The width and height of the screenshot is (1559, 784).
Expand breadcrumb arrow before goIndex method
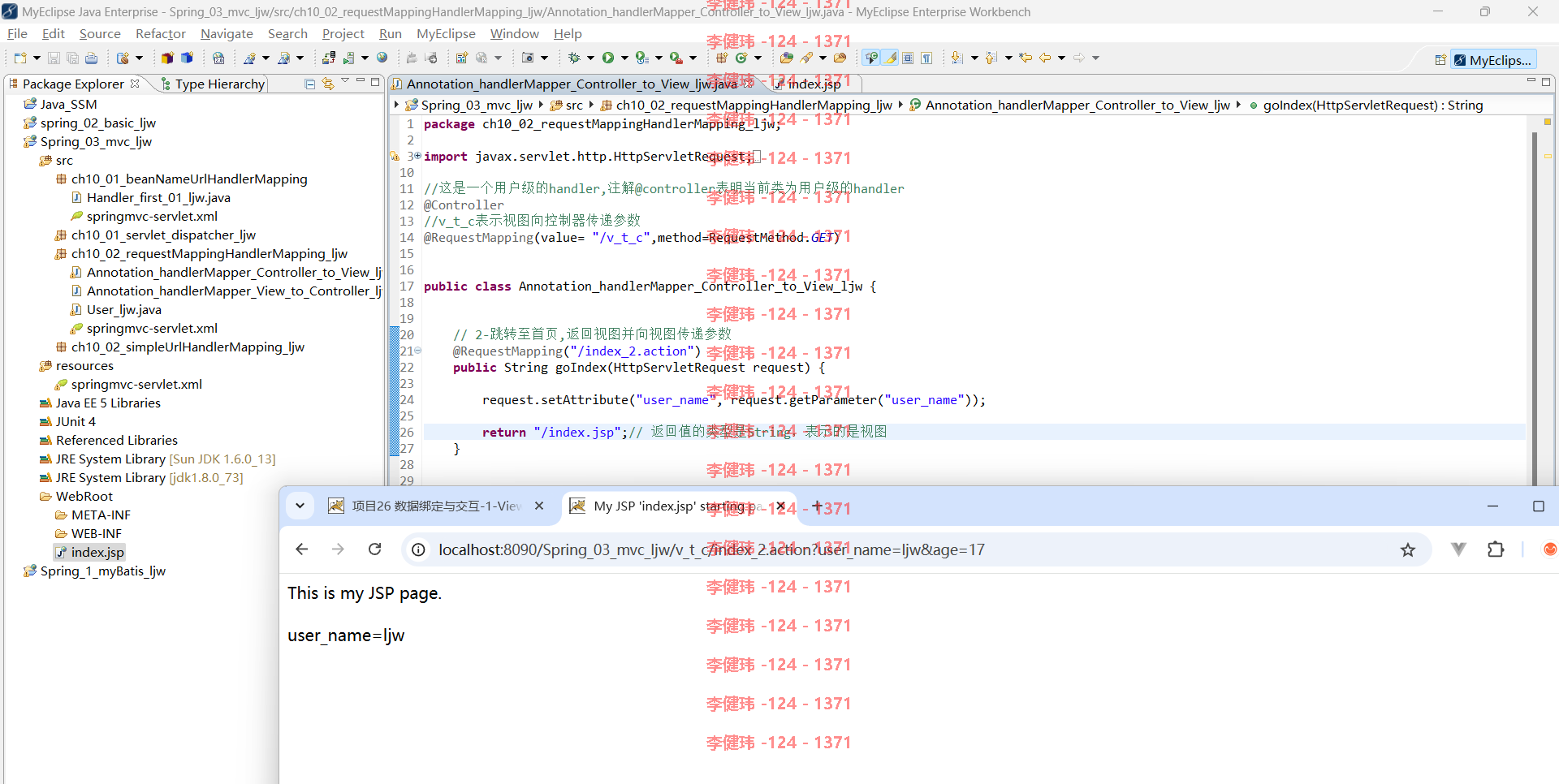click(1238, 105)
